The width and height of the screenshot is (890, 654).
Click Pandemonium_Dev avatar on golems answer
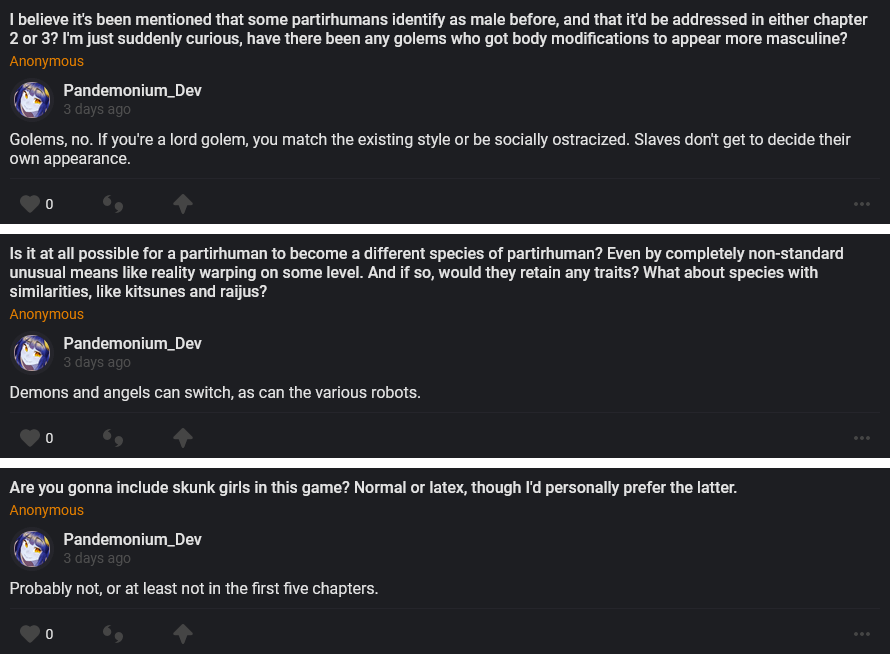click(x=32, y=100)
